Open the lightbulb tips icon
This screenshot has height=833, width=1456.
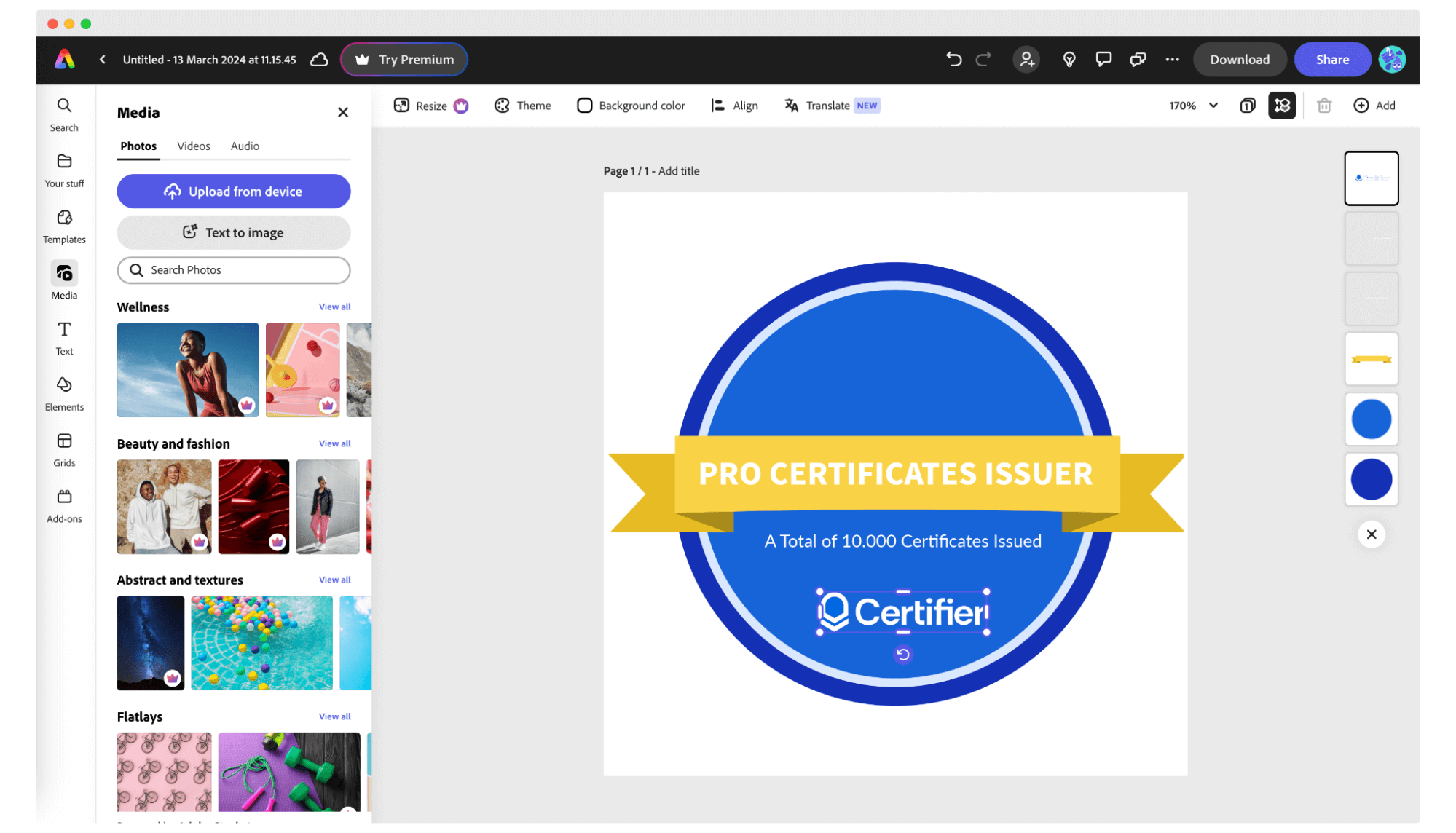coord(1069,59)
